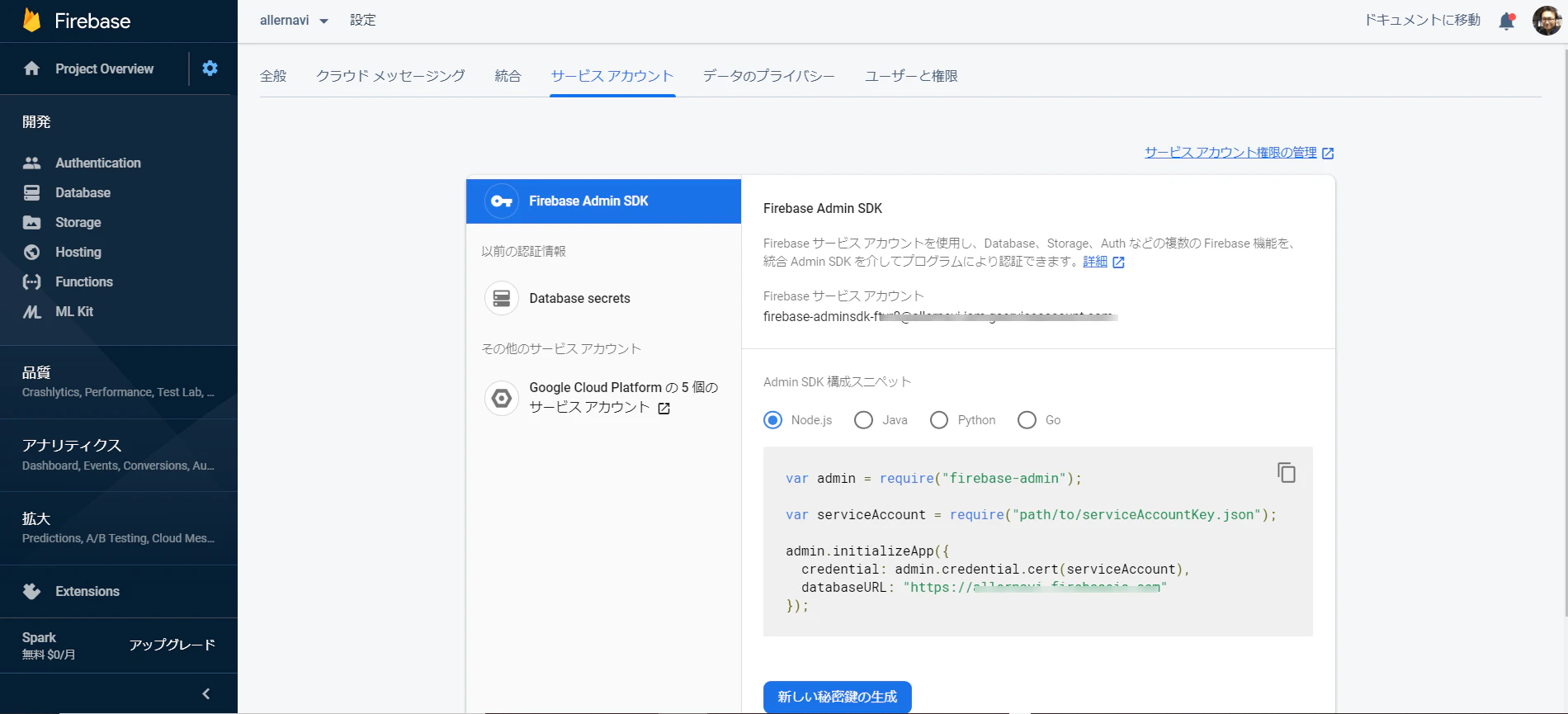Switch to the クラウド メッセージング tab
The width and height of the screenshot is (1568, 714).
click(x=390, y=76)
